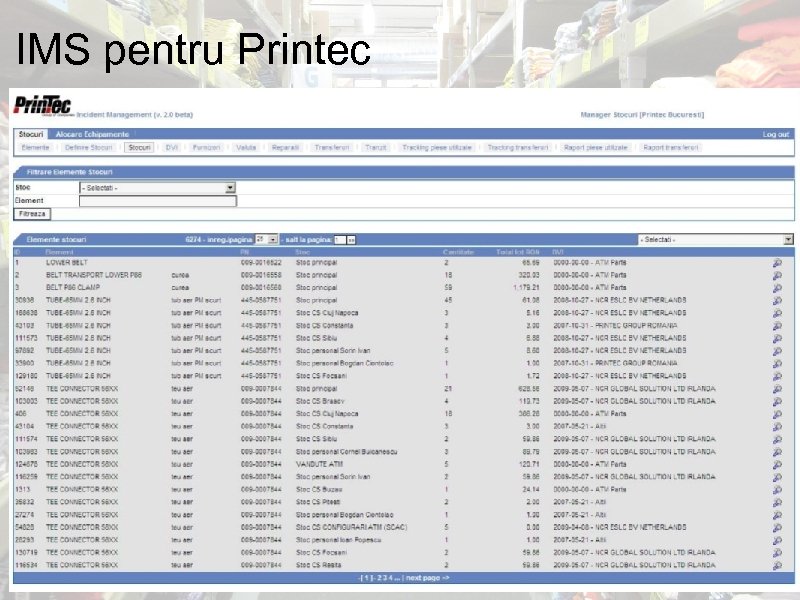This screenshot has width=800, height=600.
Task: Go to page 4 in pagination
Action: point(390,578)
